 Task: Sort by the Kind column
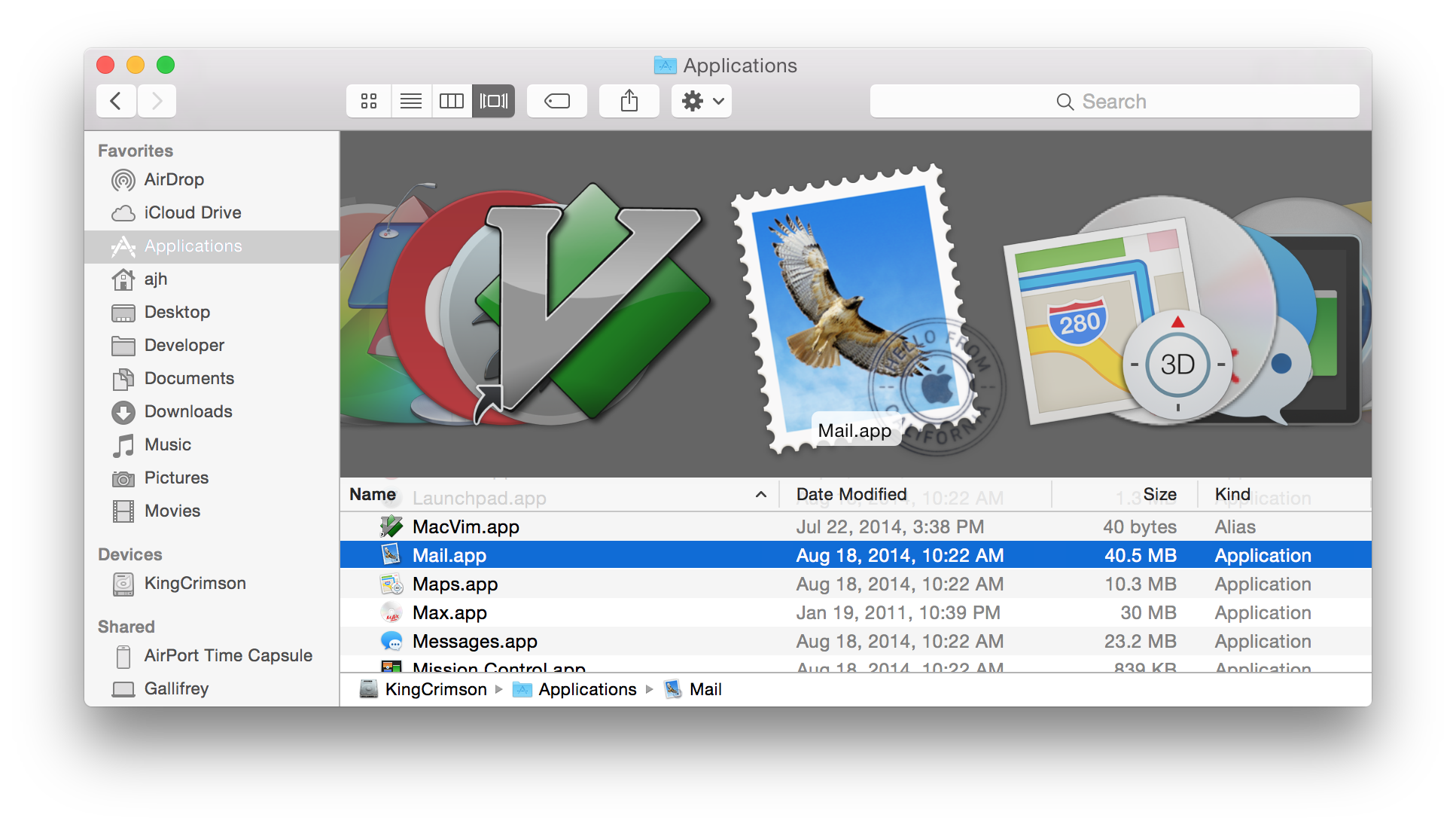[1284, 494]
